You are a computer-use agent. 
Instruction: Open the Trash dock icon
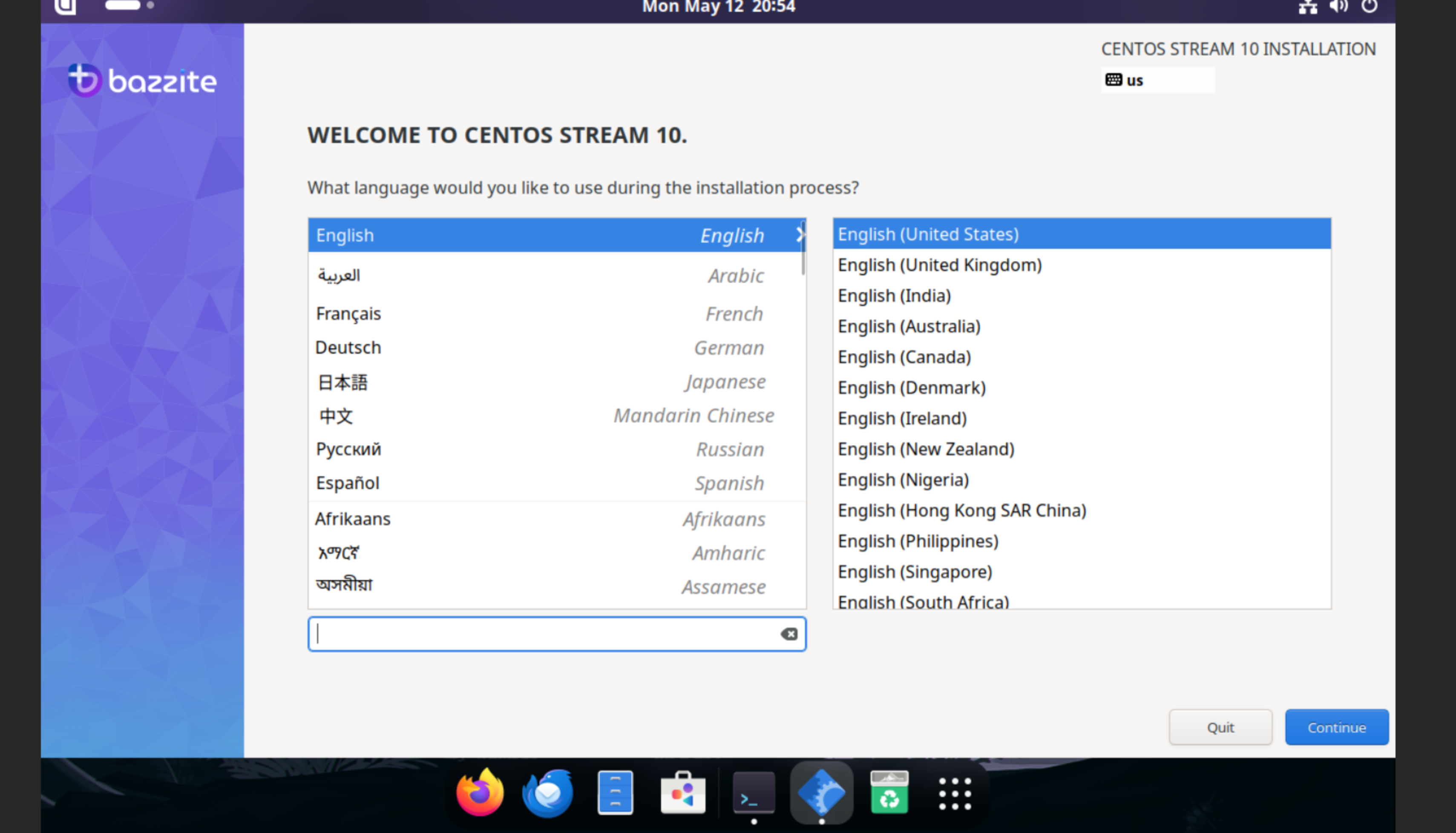coord(889,793)
